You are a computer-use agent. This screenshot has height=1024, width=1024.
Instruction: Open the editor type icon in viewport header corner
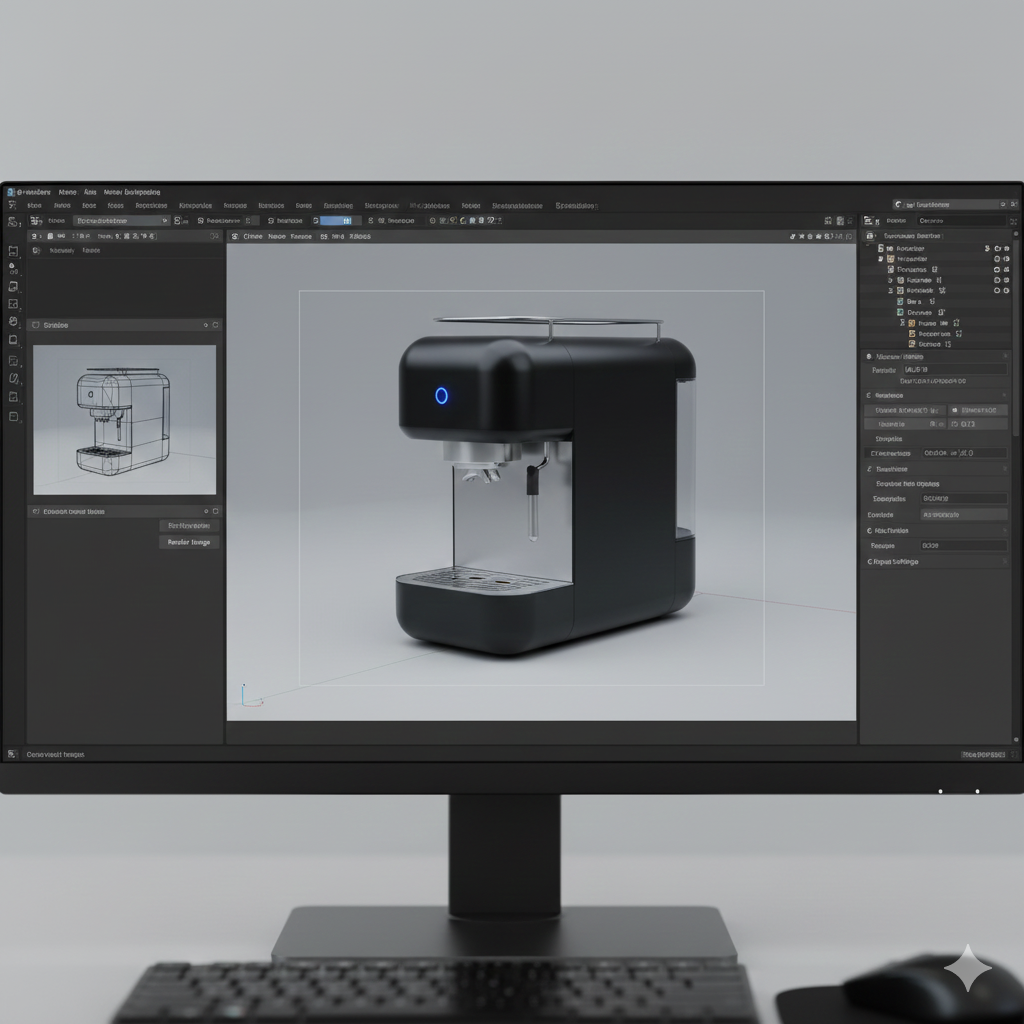[237, 237]
